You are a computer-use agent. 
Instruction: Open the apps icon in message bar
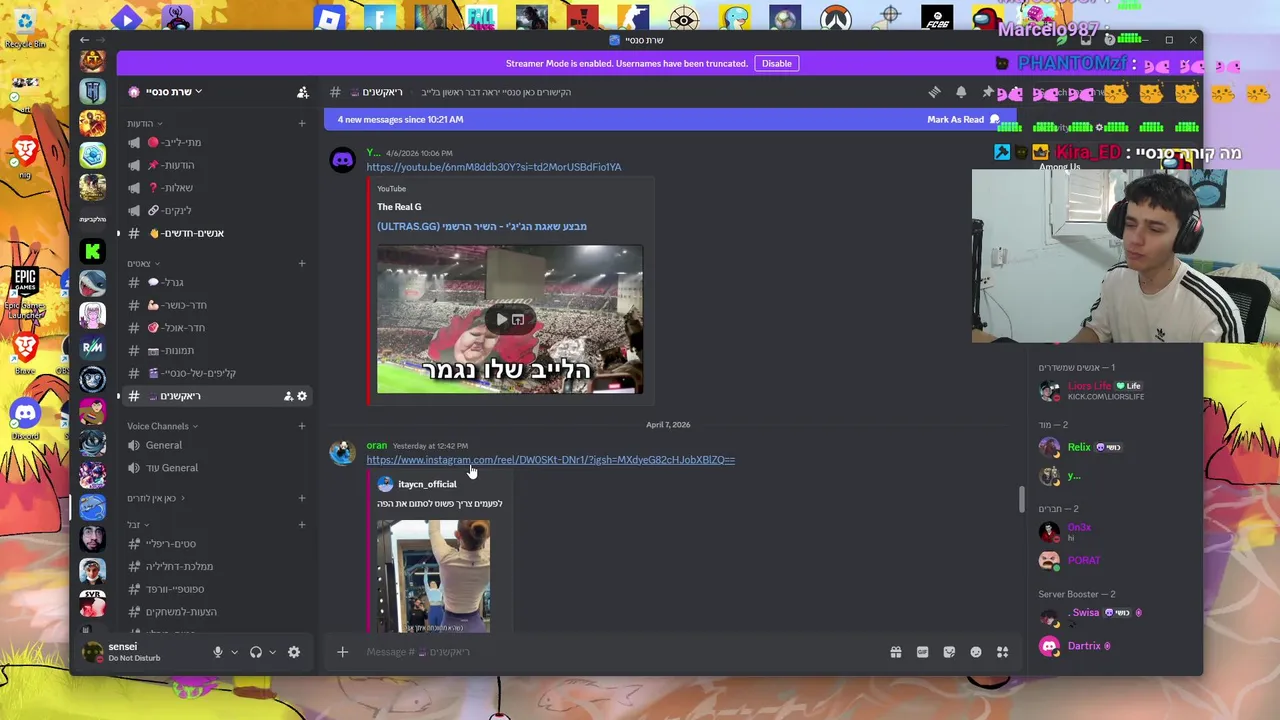(1002, 652)
